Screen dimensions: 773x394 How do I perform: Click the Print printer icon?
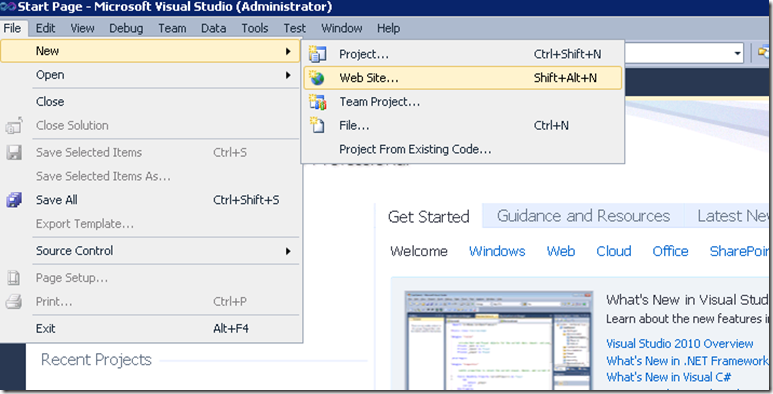pyautogui.click(x=14, y=301)
